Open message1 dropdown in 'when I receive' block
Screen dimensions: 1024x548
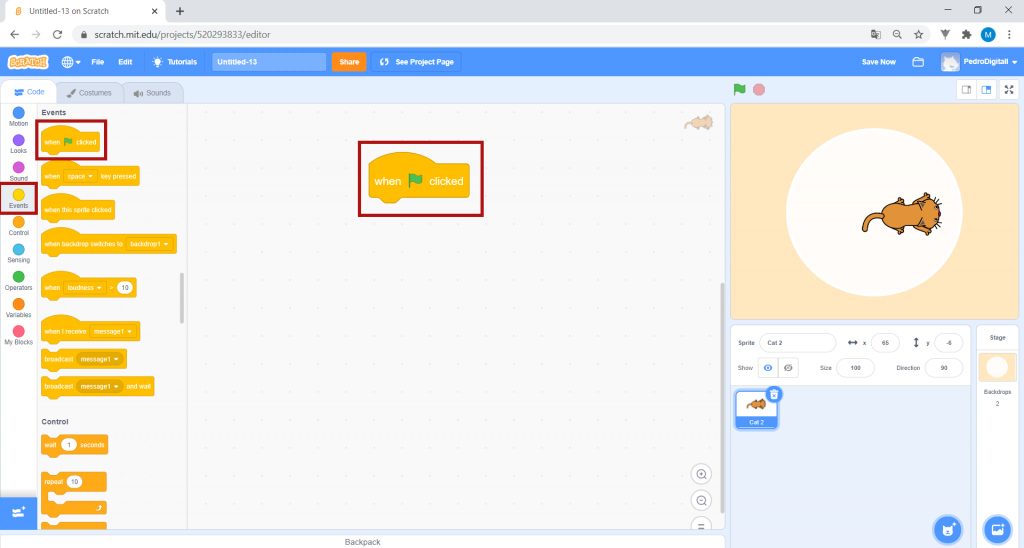[x=112, y=332]
